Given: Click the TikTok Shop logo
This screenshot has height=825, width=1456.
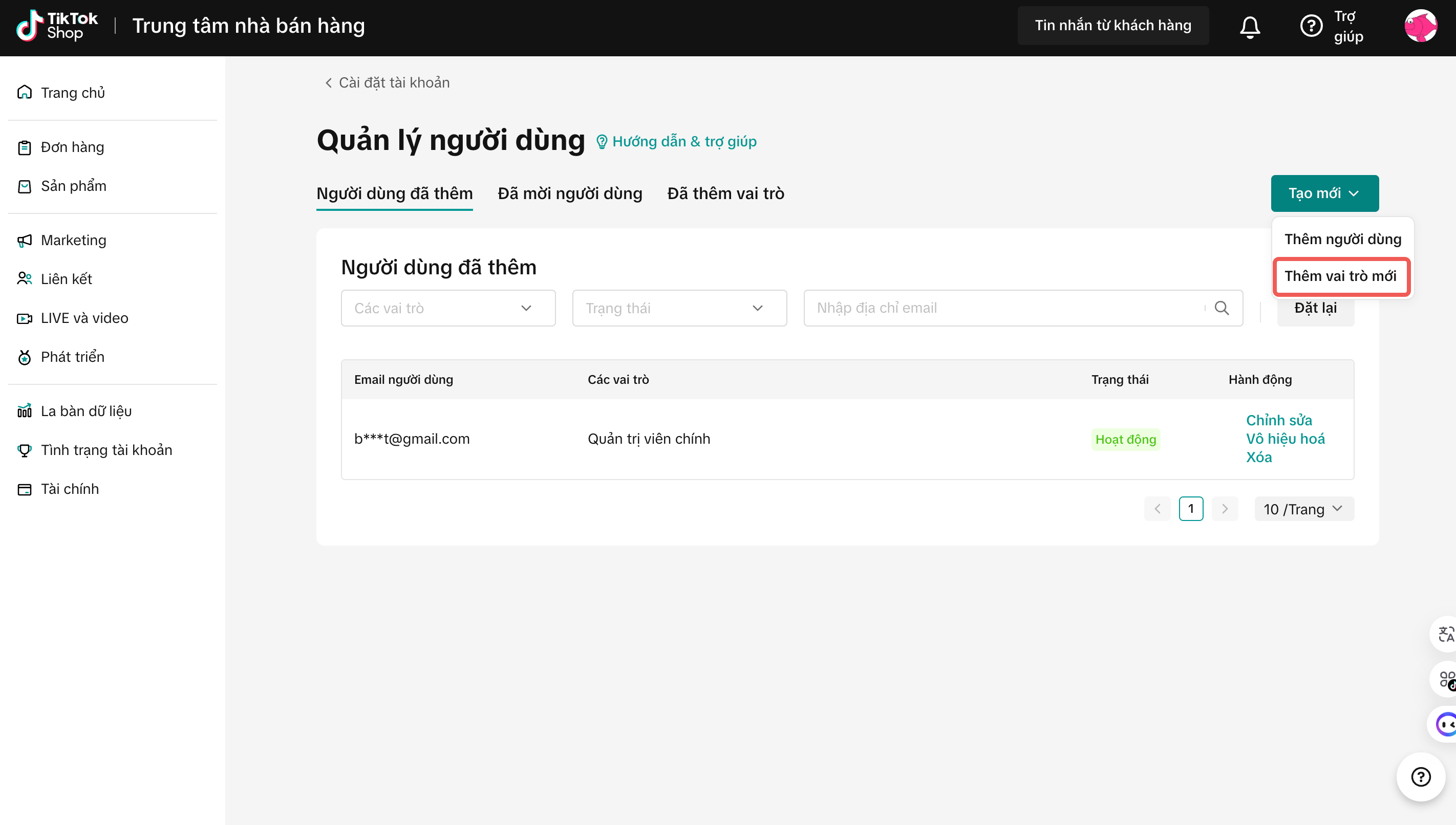Looking at the screenshot, I should (57, 26).
